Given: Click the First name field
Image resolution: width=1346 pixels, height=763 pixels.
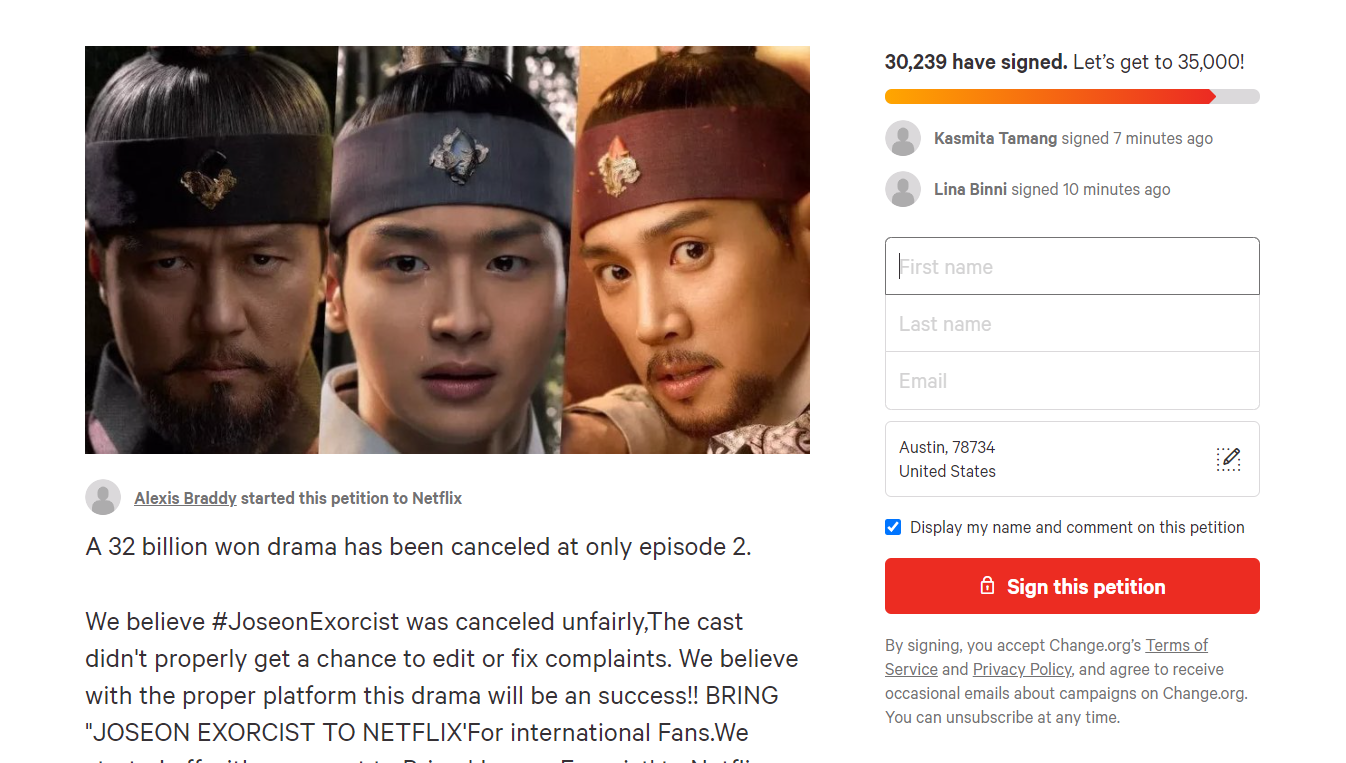Looking at the screenshot, I should pos(1072,266).
